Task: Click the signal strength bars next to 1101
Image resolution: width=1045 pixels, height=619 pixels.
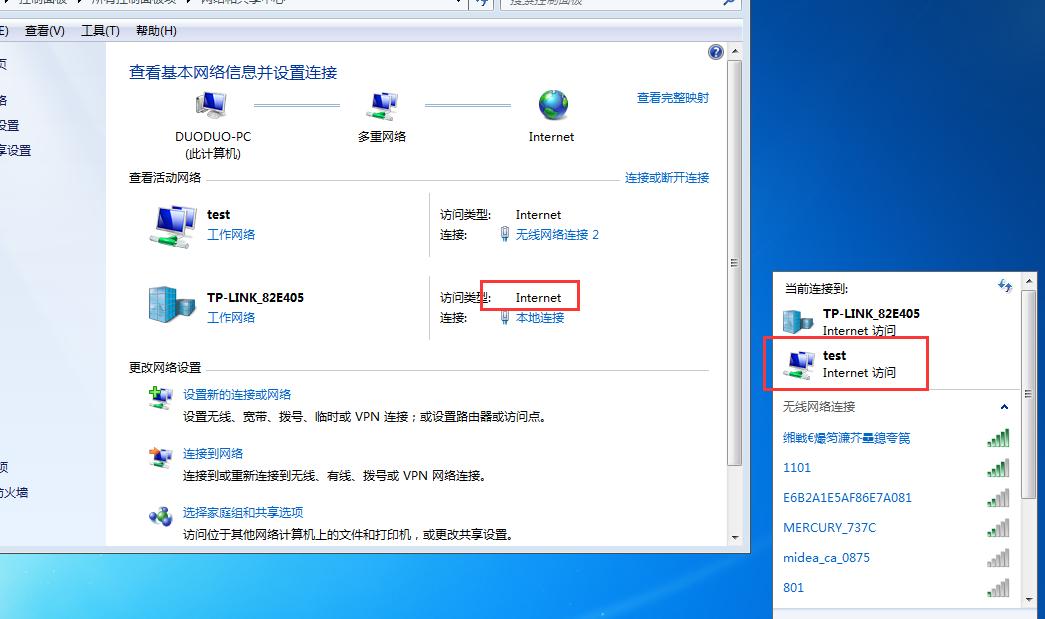Action: [x=998, y=467]
